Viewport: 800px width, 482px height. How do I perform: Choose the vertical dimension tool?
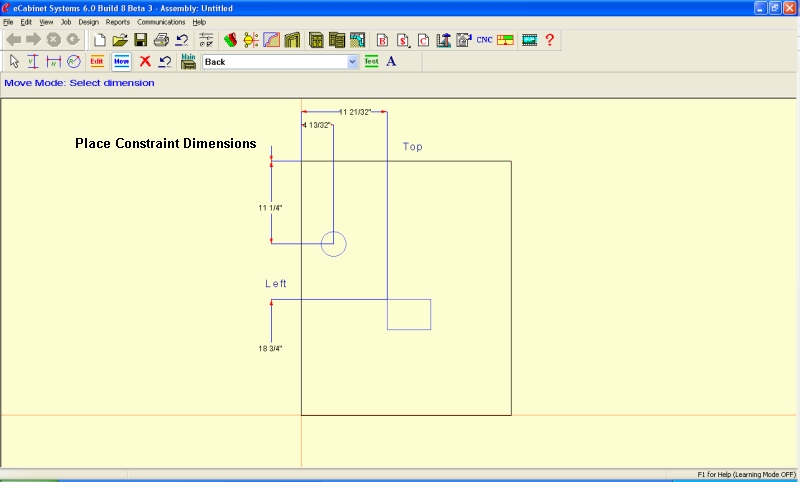tap(33, 62)
